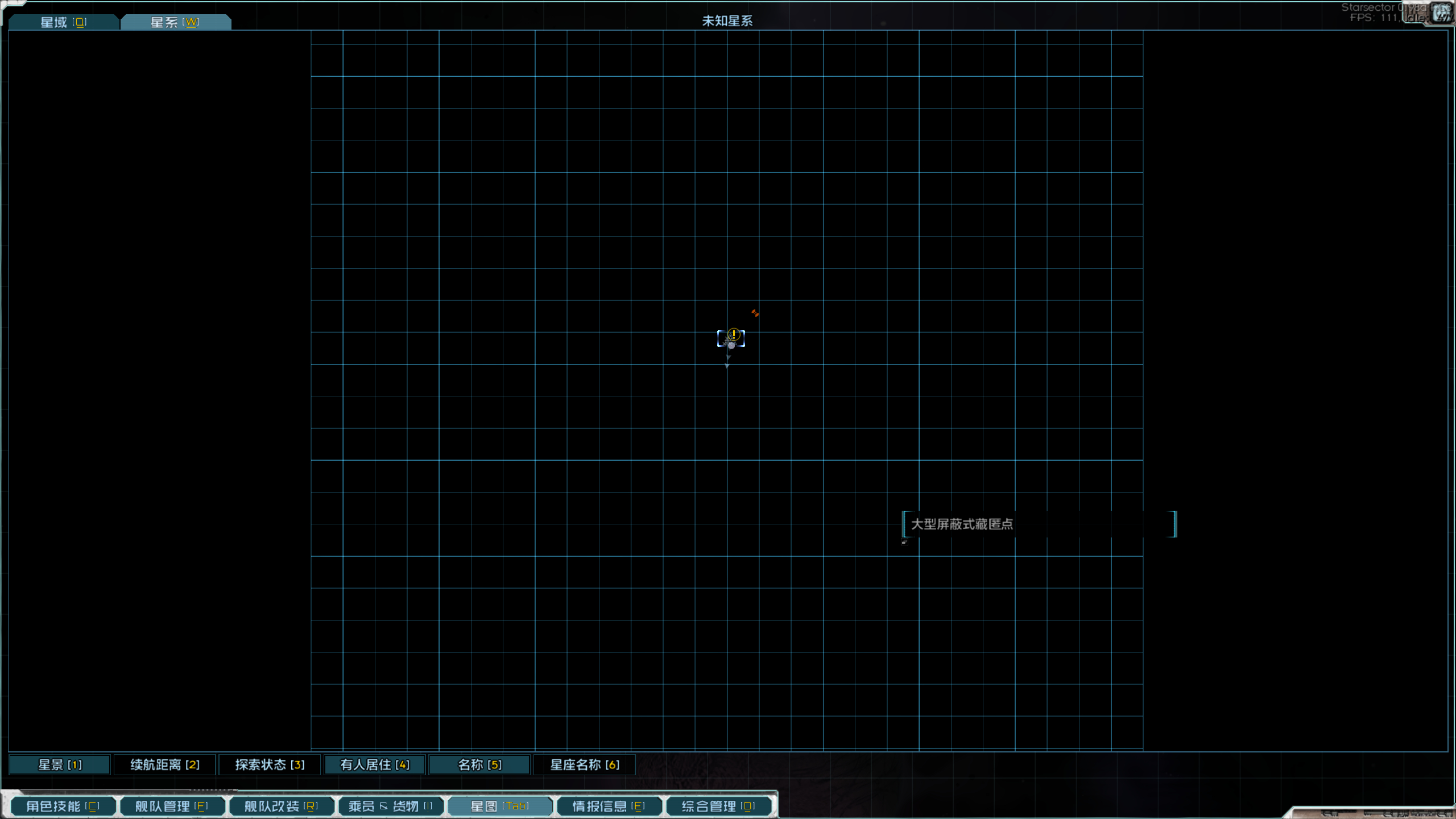Click the yellow exclamation alert marker
Viewport: 1456px width, 819px height.
pyautogui.click(x=734, y=334)
